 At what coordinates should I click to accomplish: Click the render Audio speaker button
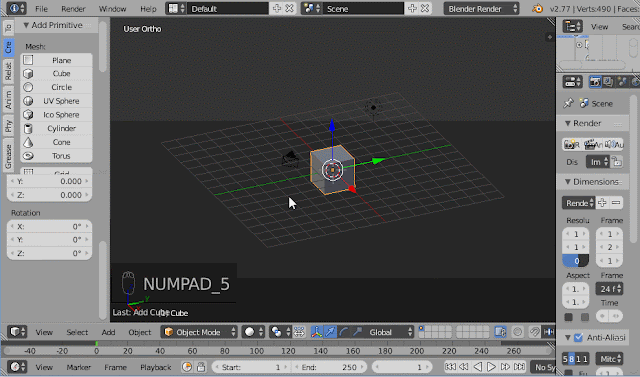(614, 144)
